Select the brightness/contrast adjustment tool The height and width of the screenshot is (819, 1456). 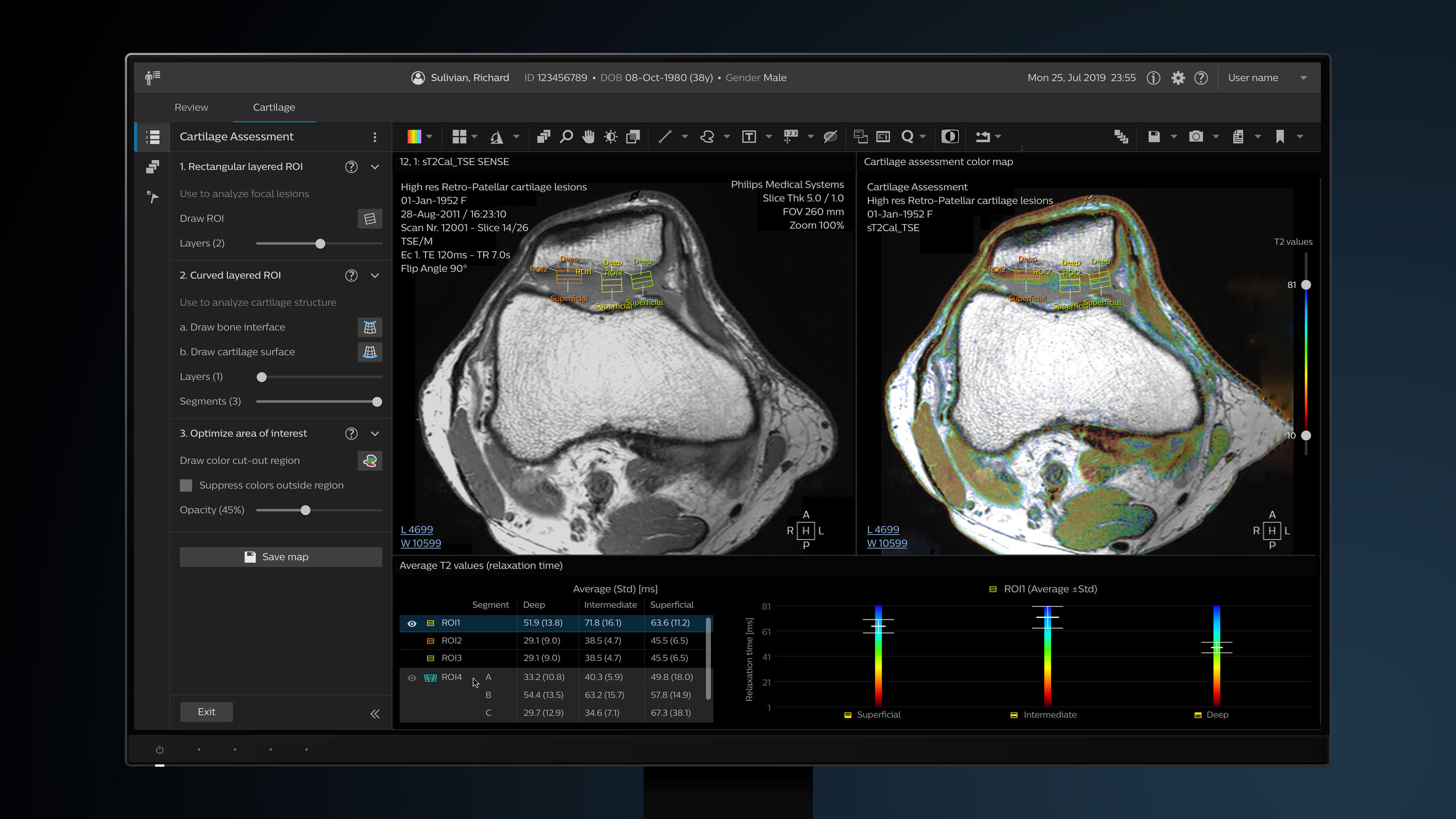(x=611, y=136)
